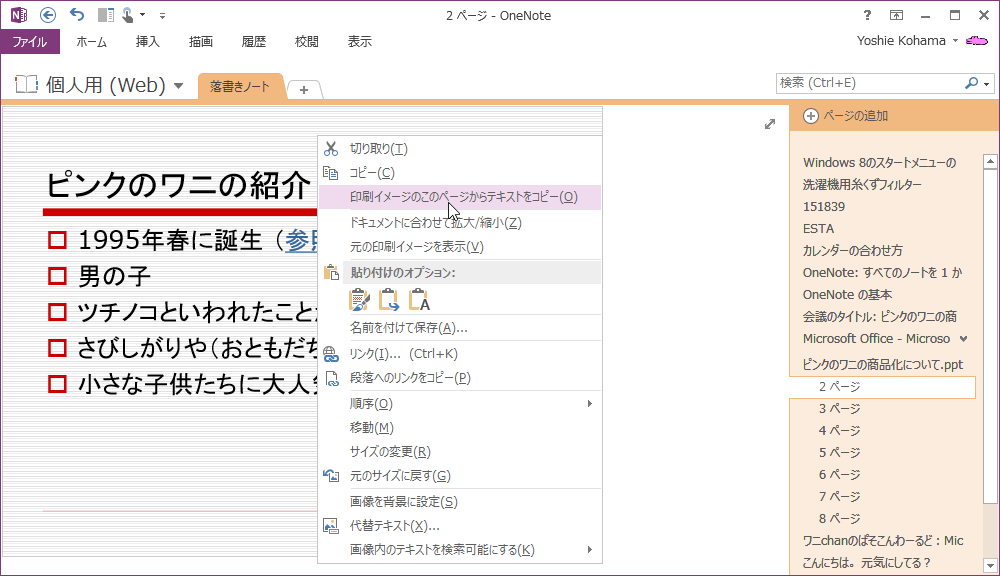Select ドキュメントに合わせて拡大/縮小(Z)
The height and width of the screenshot is (576, 1000).
(x=459, y=223)
